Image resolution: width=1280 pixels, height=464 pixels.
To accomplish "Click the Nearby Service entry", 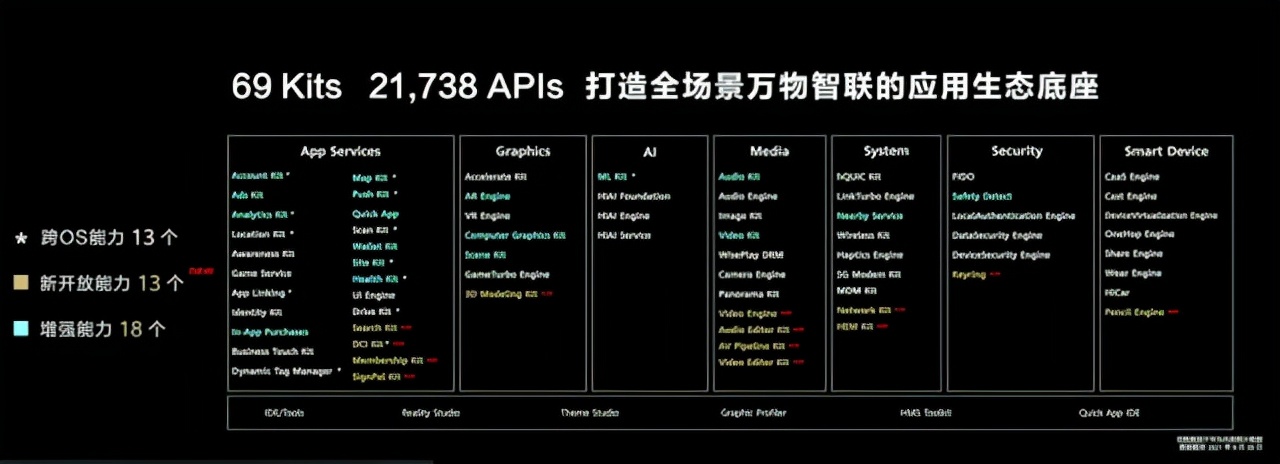I will point(869,215).
